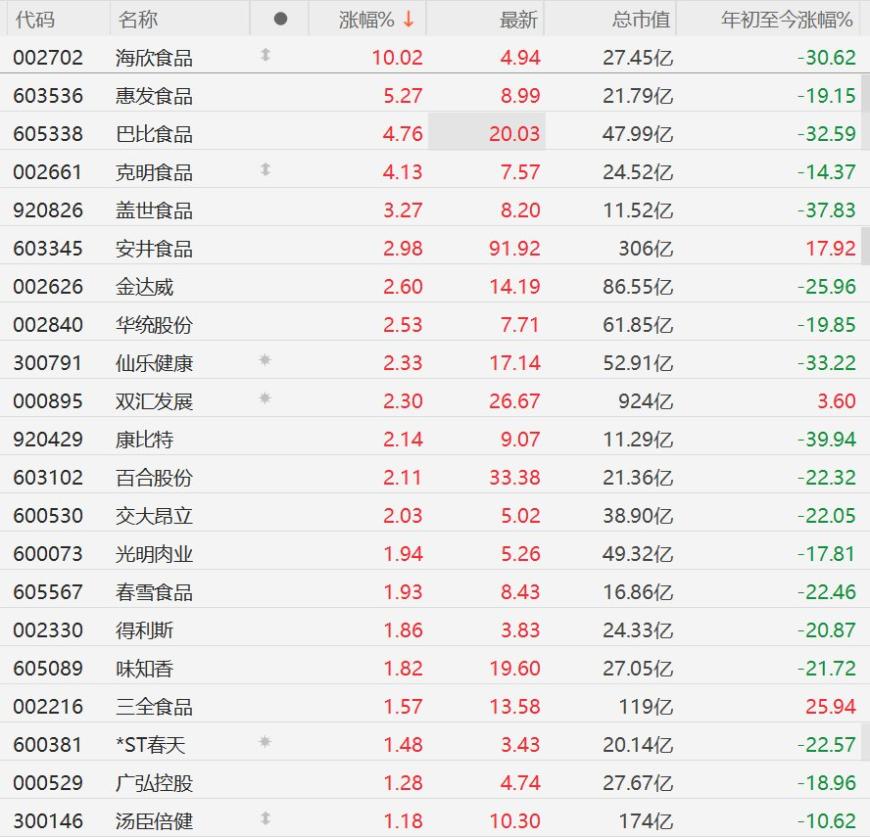This screenshot has height=837, width=870.
Task: Click the up-down arrow marker beside 海欣食品
Action: 265,55
